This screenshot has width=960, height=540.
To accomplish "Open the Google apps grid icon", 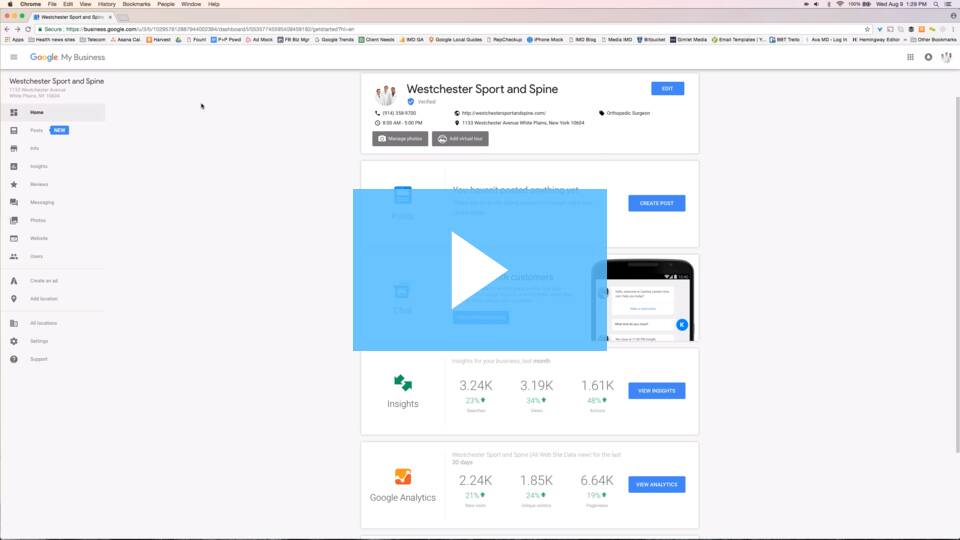I will coord(910,57).
